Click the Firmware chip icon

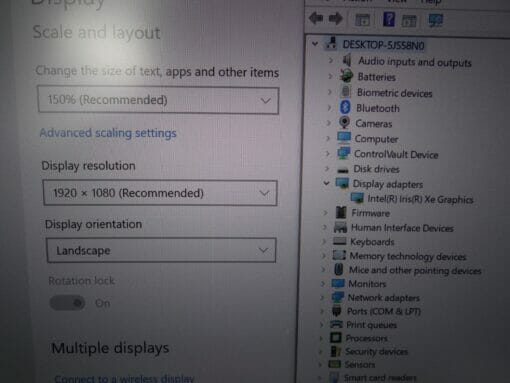pos(341,212)
